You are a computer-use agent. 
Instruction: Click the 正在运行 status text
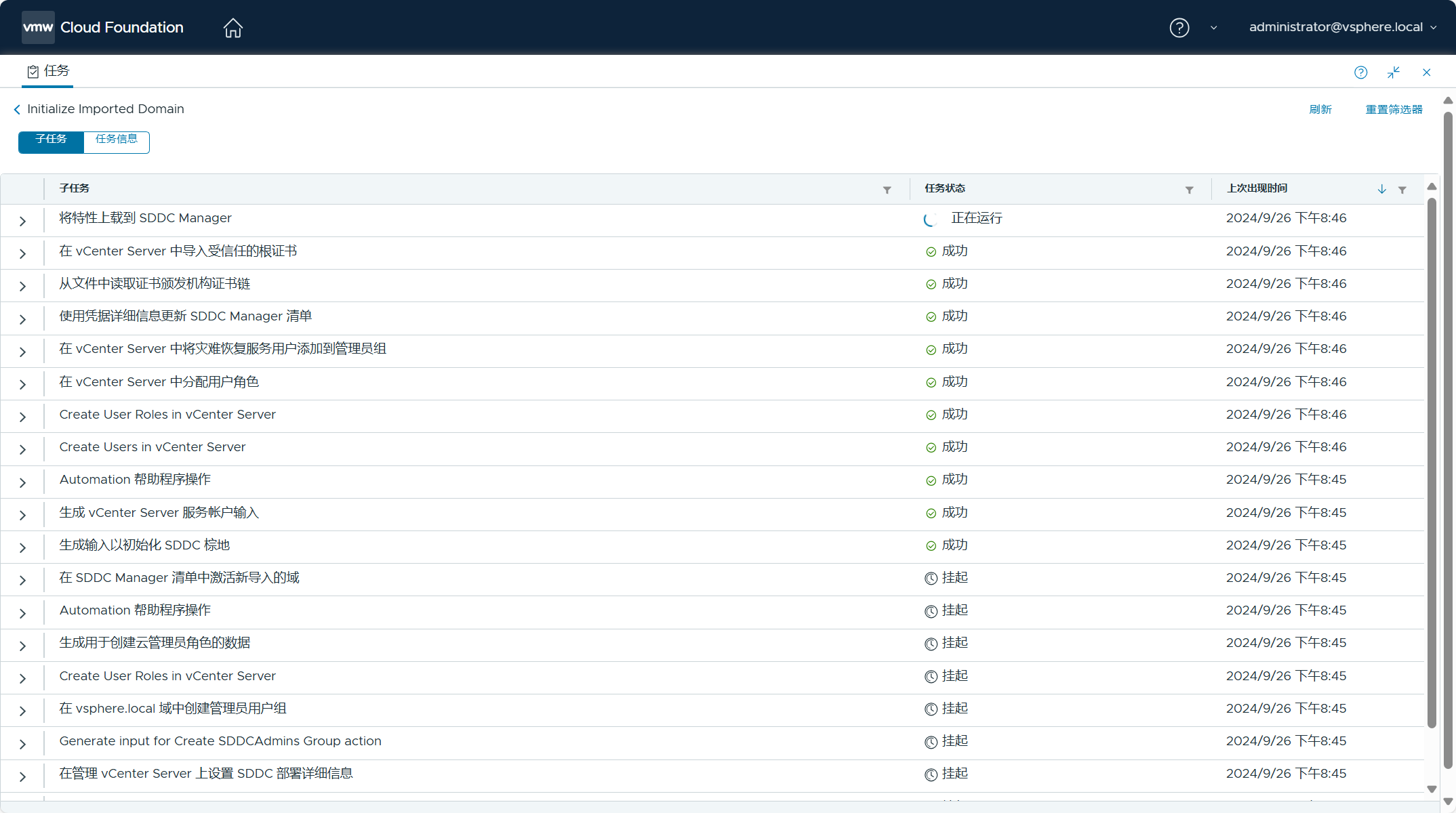point(977,218)
